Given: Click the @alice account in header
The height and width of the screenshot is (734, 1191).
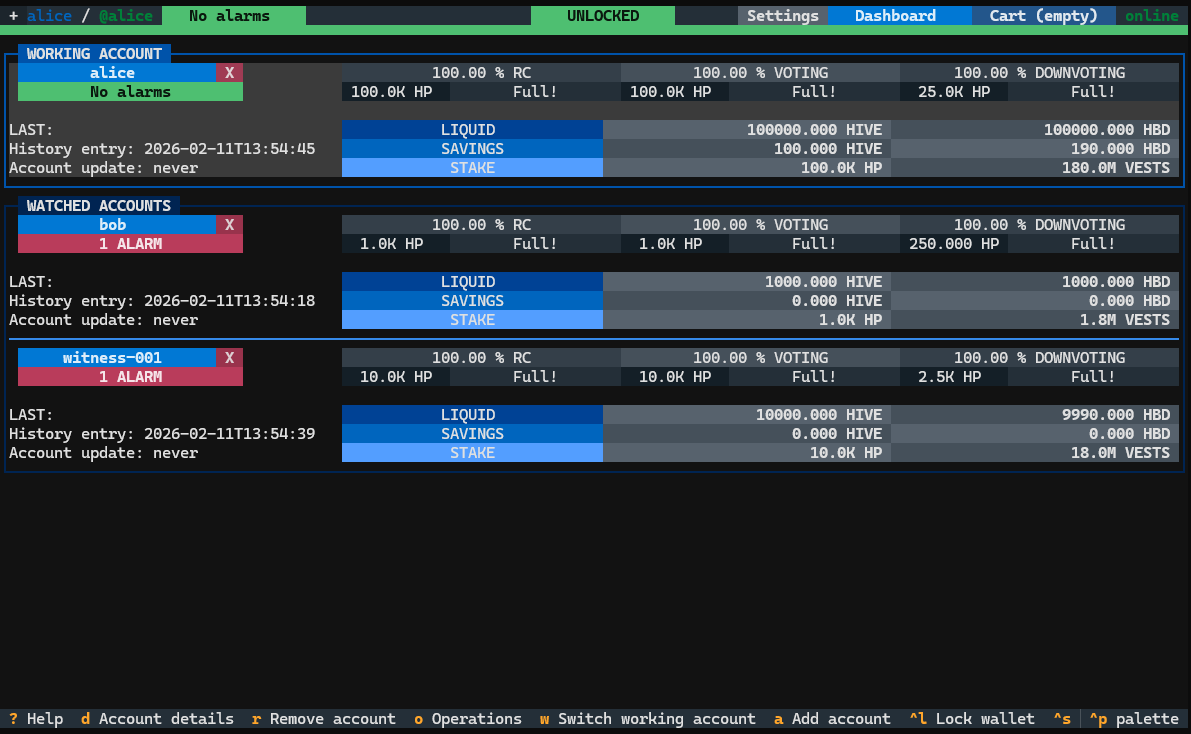Looking at the screenshot, I should [x=126, y=15].
